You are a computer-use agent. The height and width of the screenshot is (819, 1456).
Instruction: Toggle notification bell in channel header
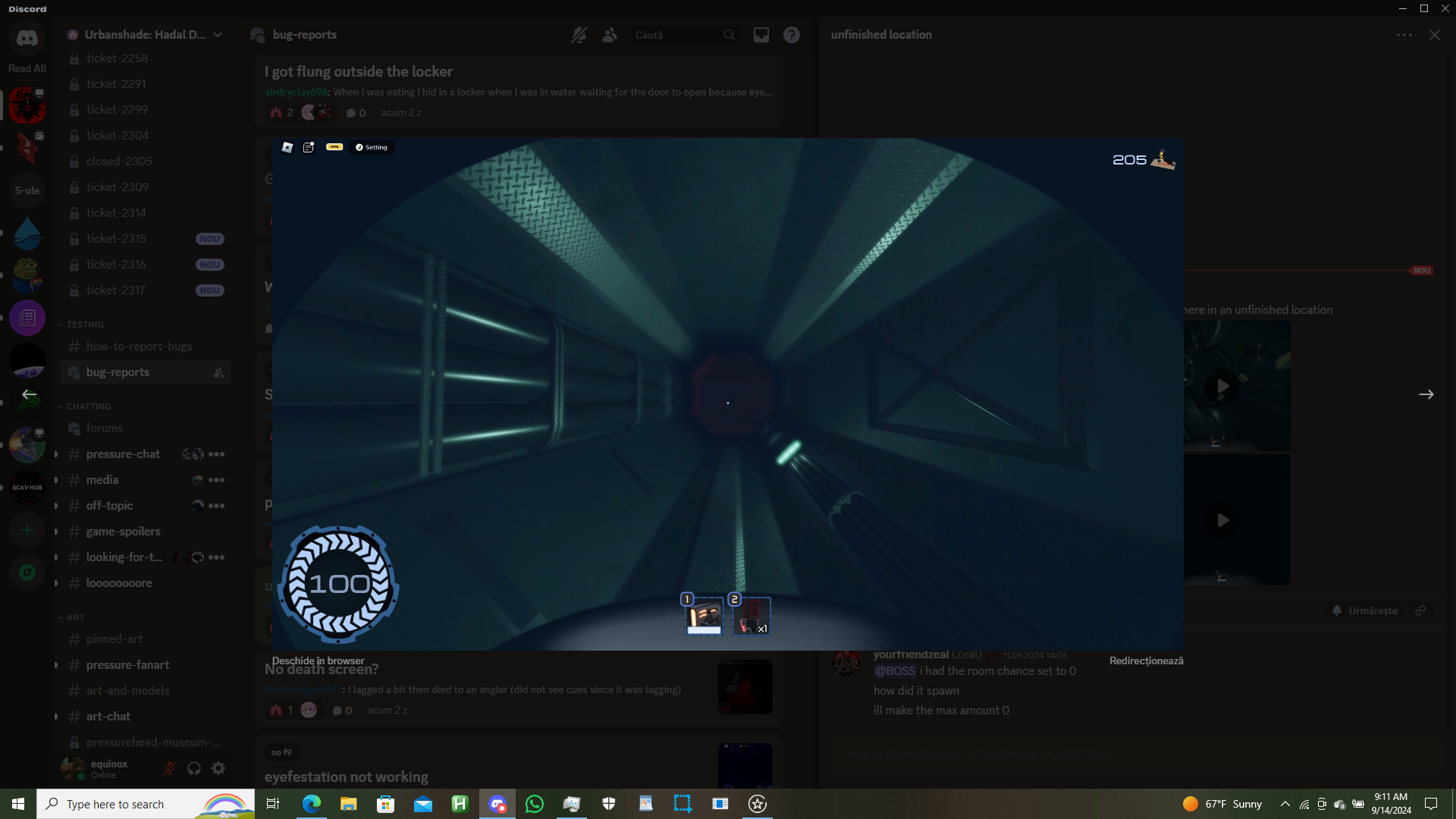[579, 35]
